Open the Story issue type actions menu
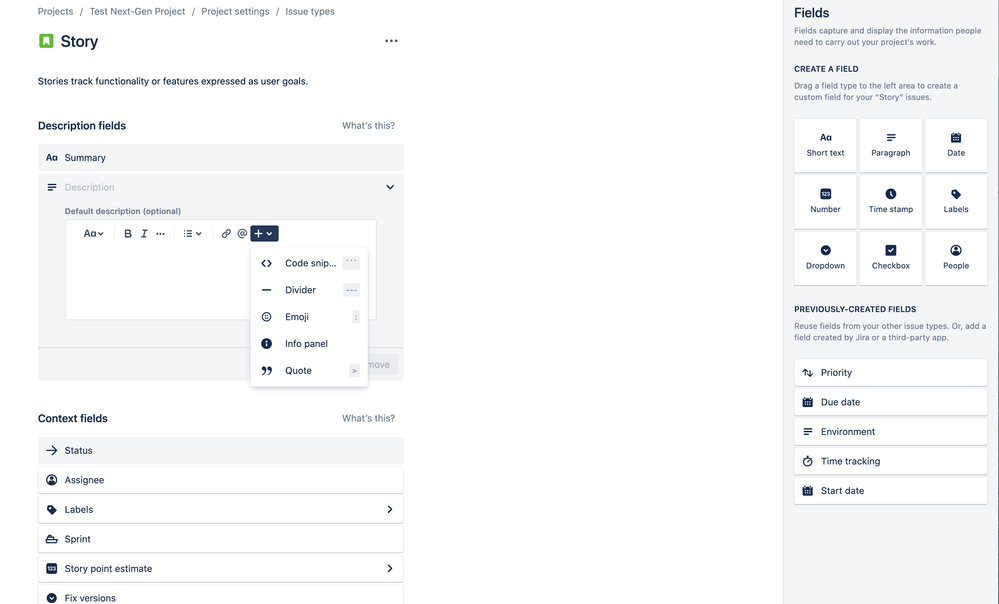999x604 pixels. (391, 40)
